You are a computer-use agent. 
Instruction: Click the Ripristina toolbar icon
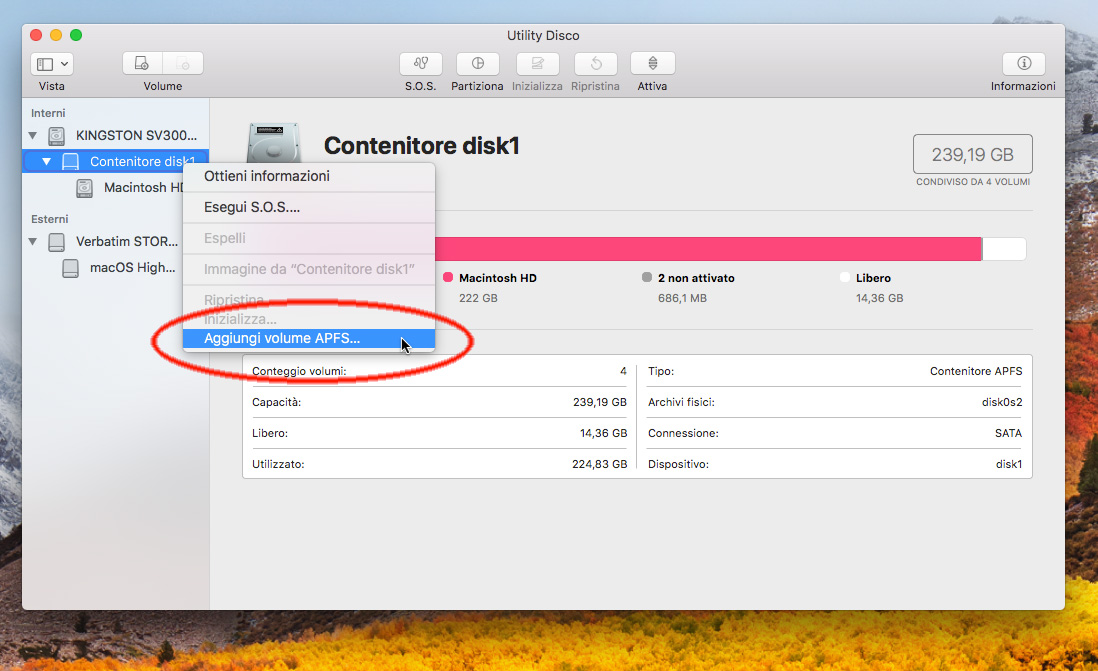(595, 63)
